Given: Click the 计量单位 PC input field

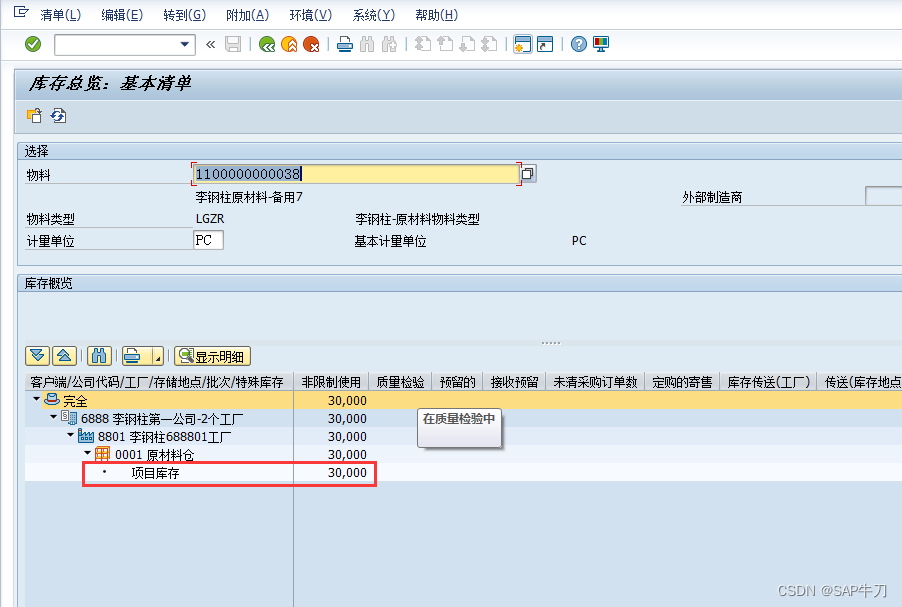Looking at the screenshot, I should coord(208,240).
